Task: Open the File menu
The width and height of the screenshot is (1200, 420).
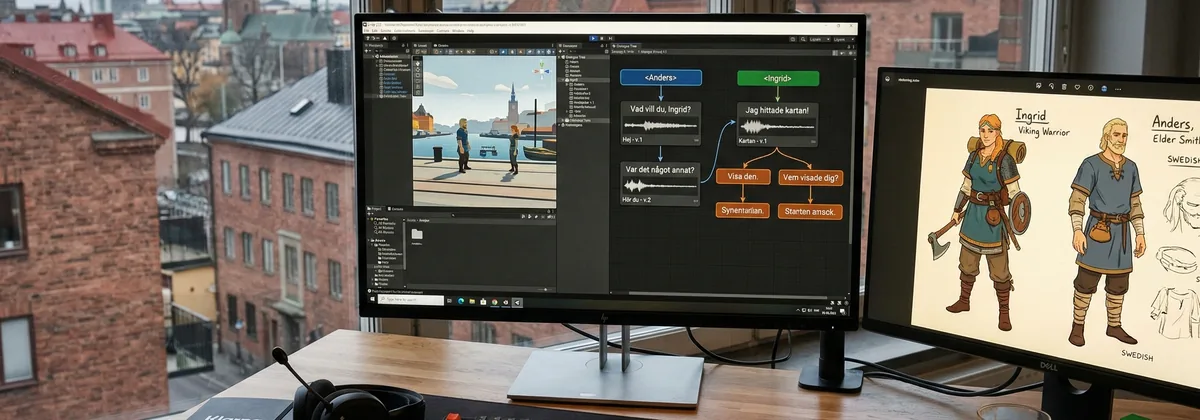Action: 366,31
